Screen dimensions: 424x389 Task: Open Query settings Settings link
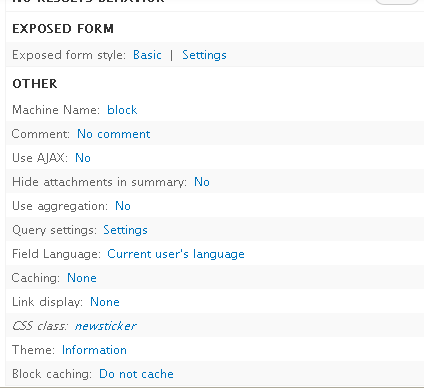tap(125, 230)
